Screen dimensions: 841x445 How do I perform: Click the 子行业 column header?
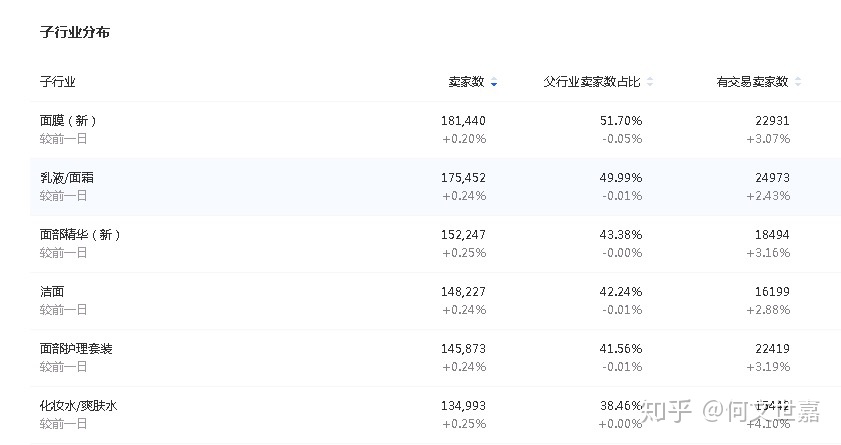point(57,82)
